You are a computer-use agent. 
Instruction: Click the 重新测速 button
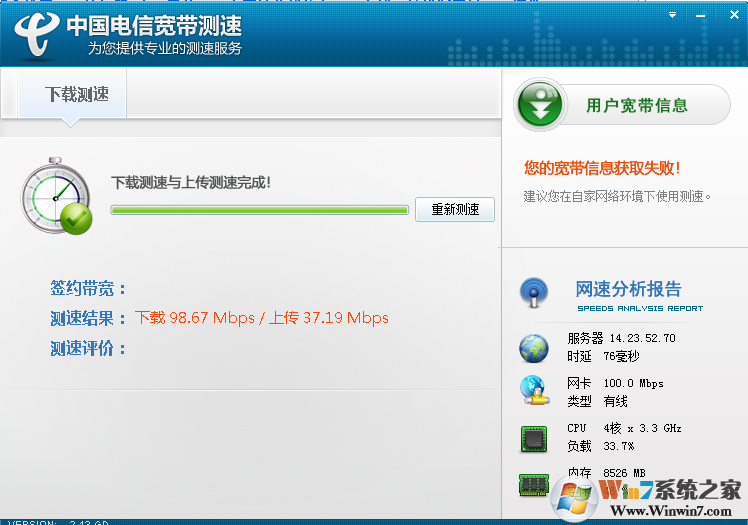point(455,209)
